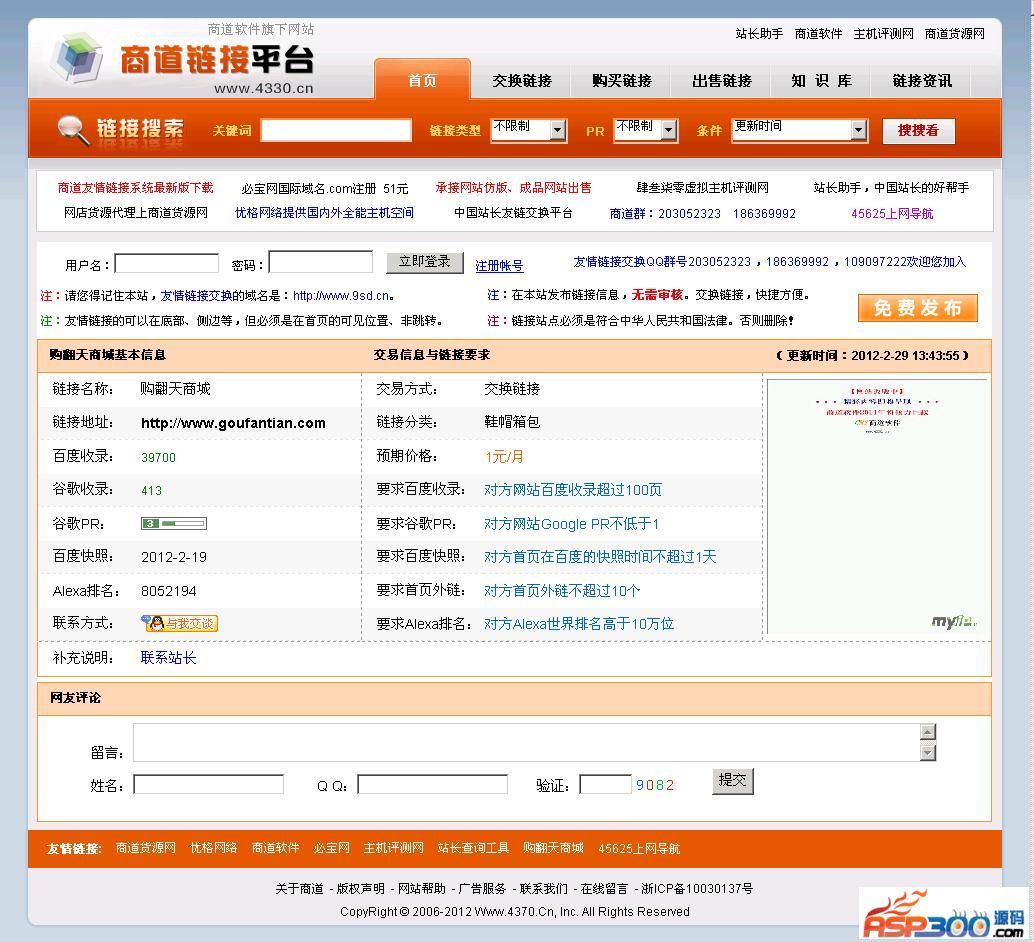Open footer friend link 优格网络

(214, 848)
